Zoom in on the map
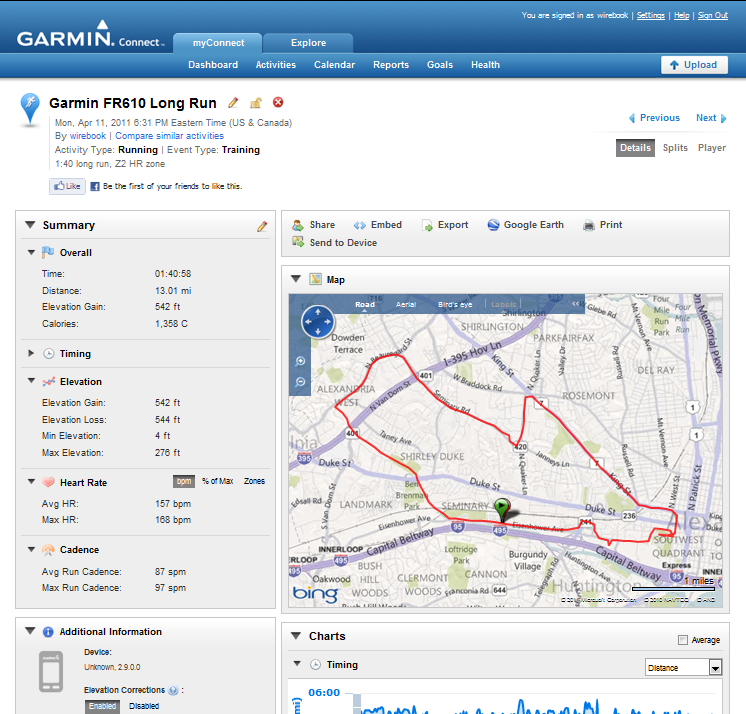 pyautogui.click(x=301, y=361)
